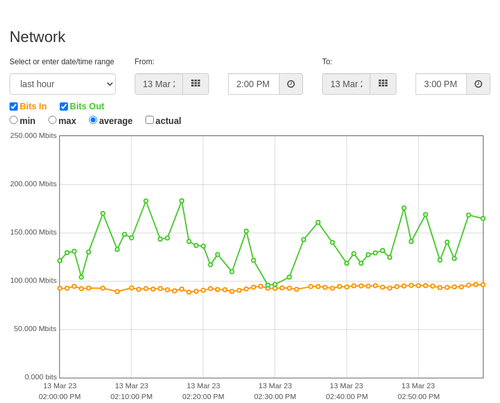Select the average radio button
This screenshot has height=403, width=500.
pyautogui.click(x=93, y=120)
